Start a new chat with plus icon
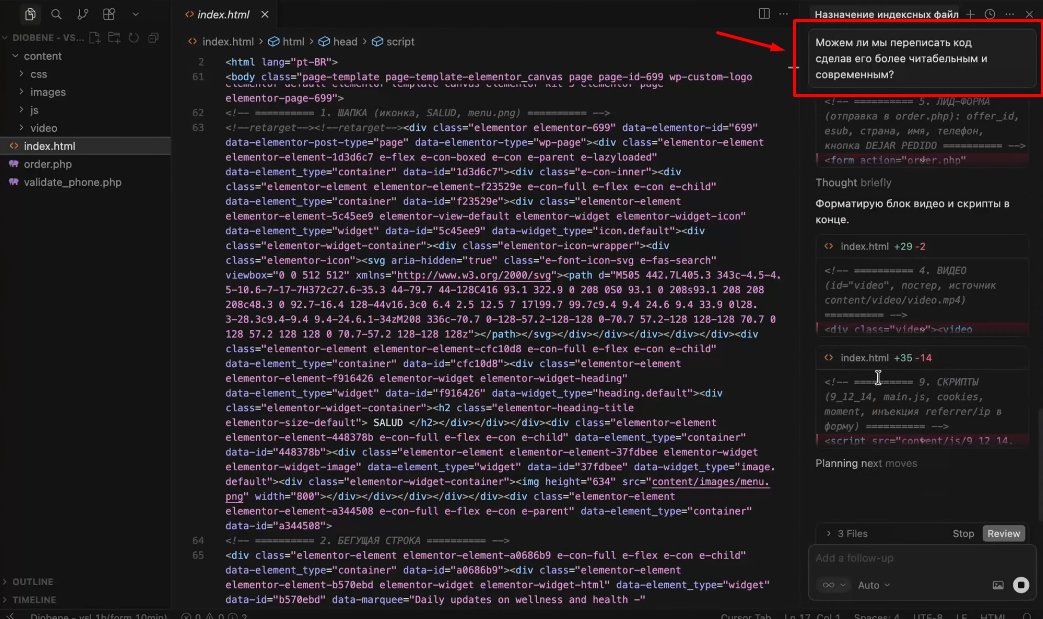Viewport: 1043px width, 619px height. 970,14
